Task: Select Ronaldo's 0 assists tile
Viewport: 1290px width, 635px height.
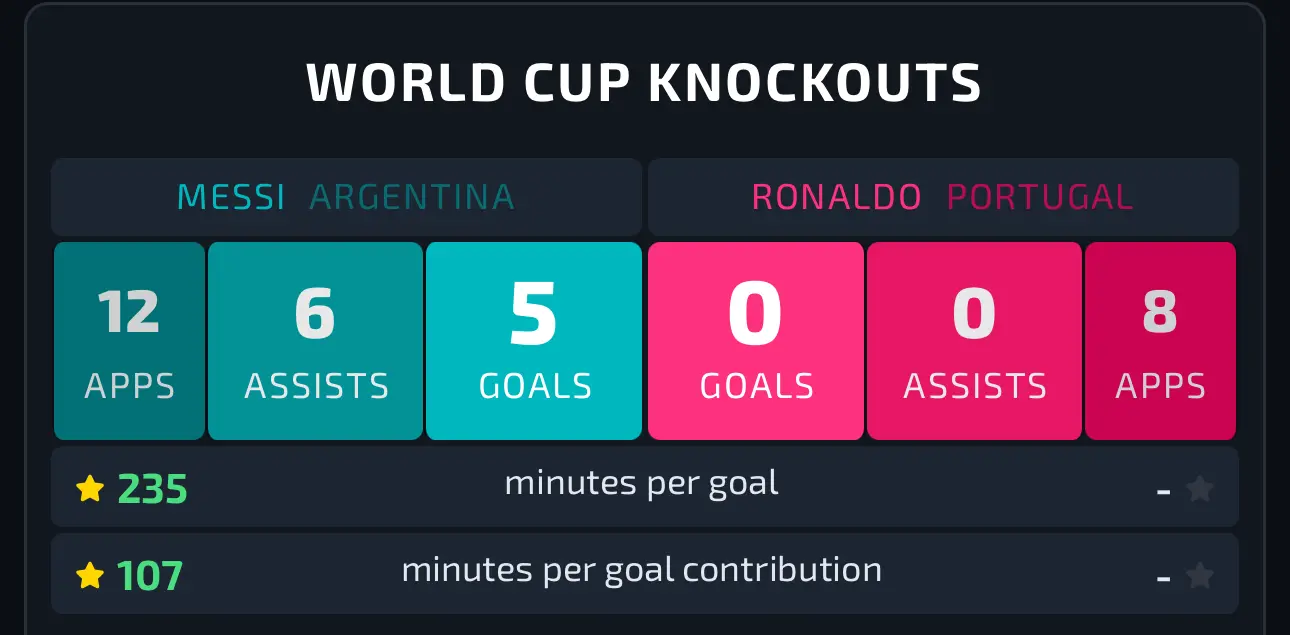Action: pyautogui.click(x=974, y=341)
